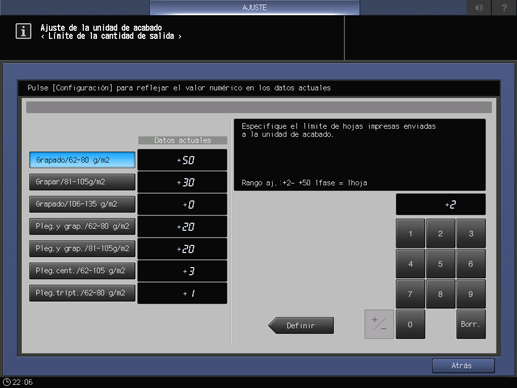517x388 pixels.
Task: Click the Definir button
Action: coord(301,325)
